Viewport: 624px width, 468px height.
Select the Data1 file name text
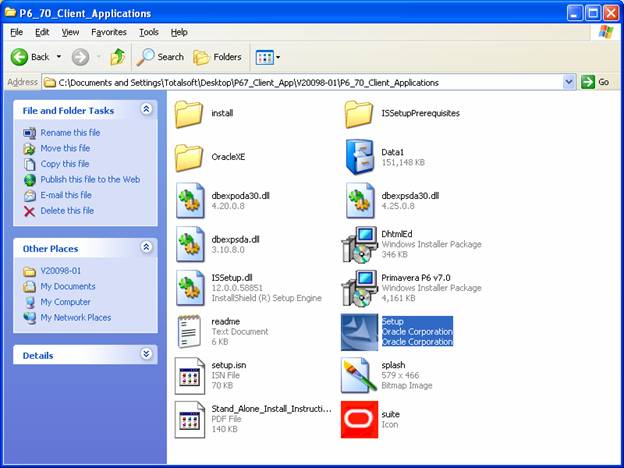(392, 152)
